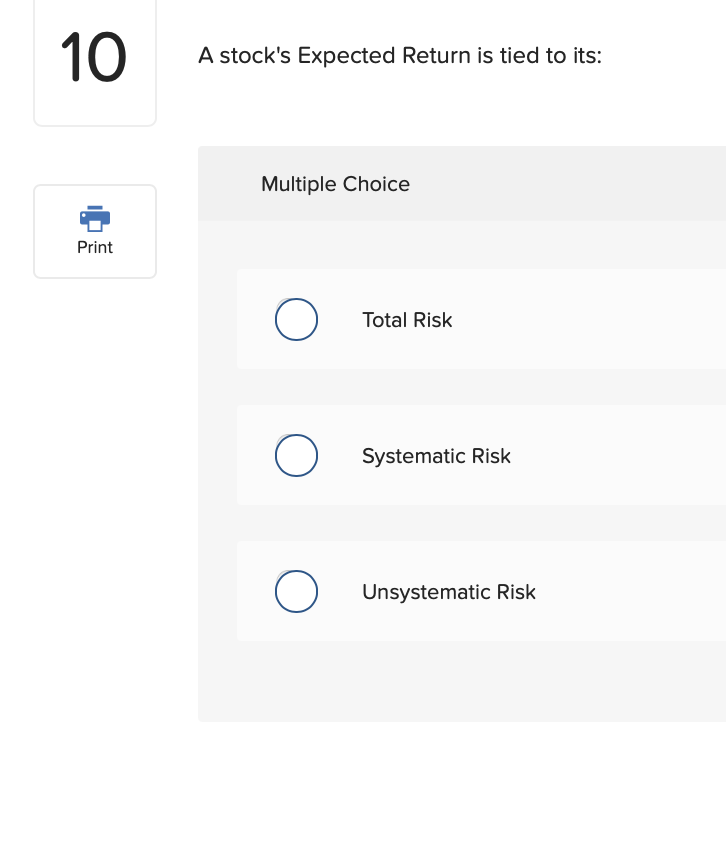The height and width of the screenshot is (854, 726).
Task: Click the Systematic Risk answer label
Action: [x=436, y=456]
